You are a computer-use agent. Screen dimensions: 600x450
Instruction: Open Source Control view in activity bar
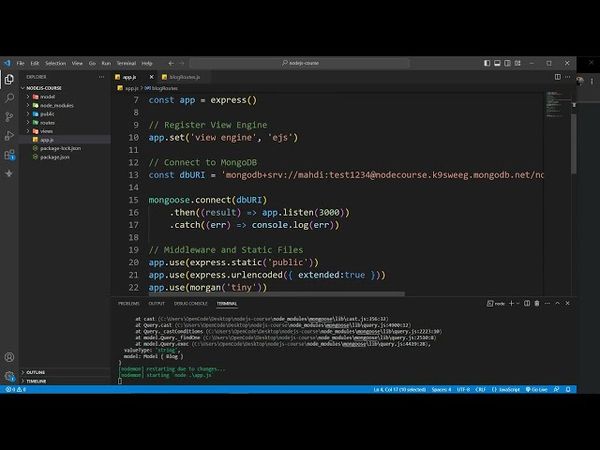pyautogui.click(x=9, y=117)
